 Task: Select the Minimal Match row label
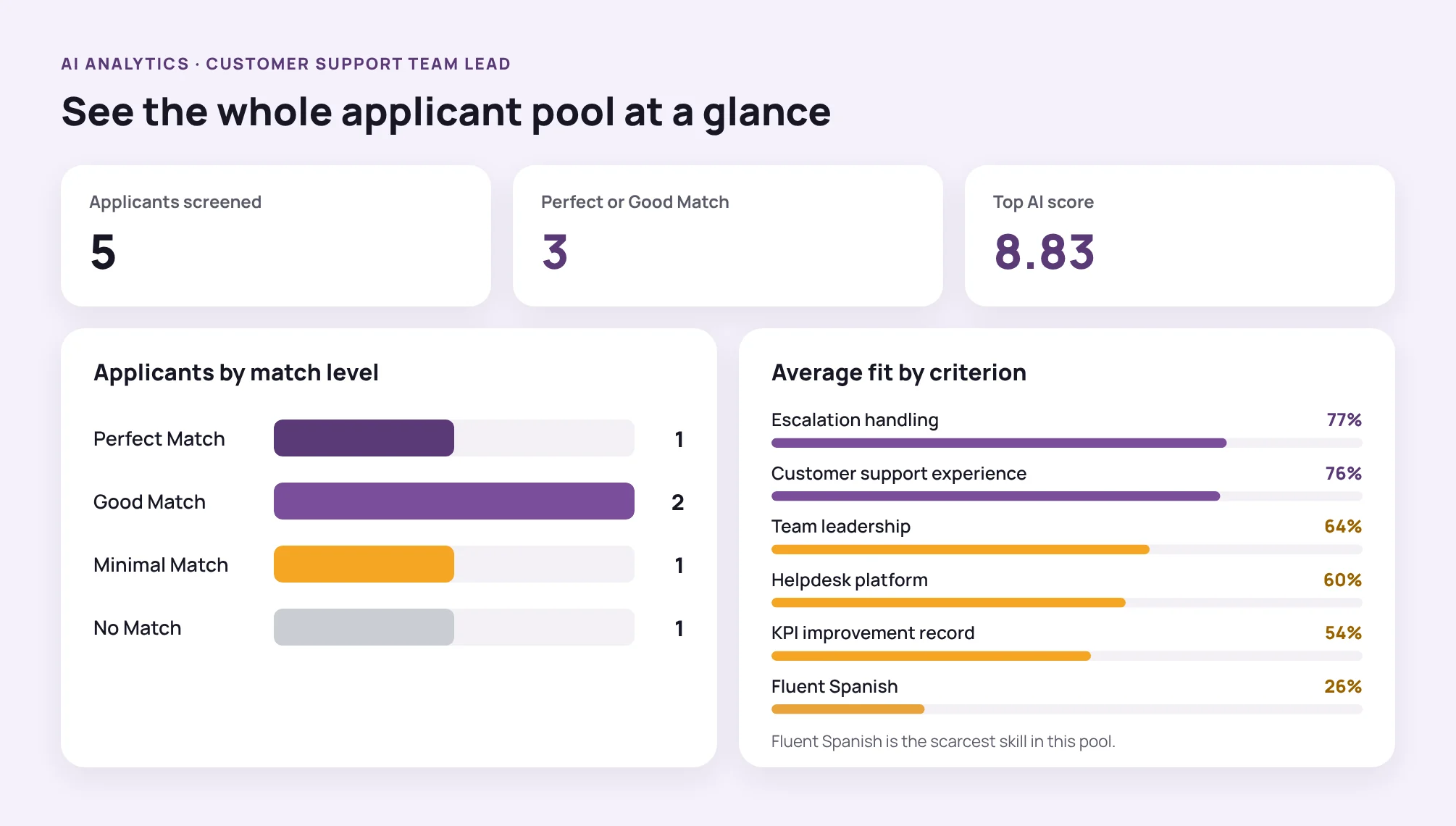click(161, 564)
